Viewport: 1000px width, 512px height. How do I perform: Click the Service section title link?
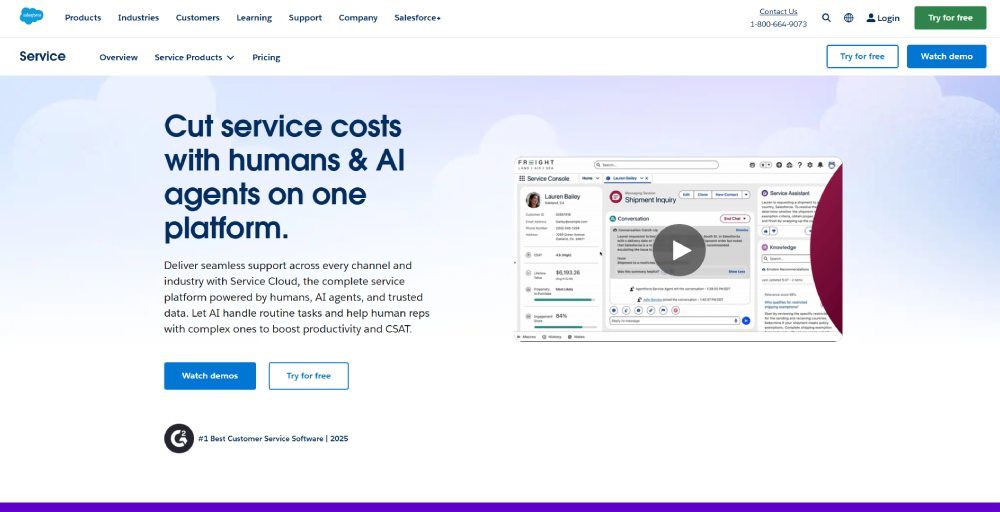tap(42, 56)
